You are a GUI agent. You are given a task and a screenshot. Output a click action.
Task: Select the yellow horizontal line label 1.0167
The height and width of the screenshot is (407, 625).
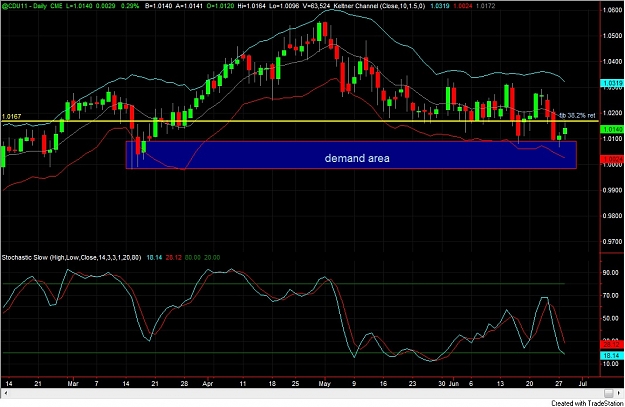tap(12, 116)
